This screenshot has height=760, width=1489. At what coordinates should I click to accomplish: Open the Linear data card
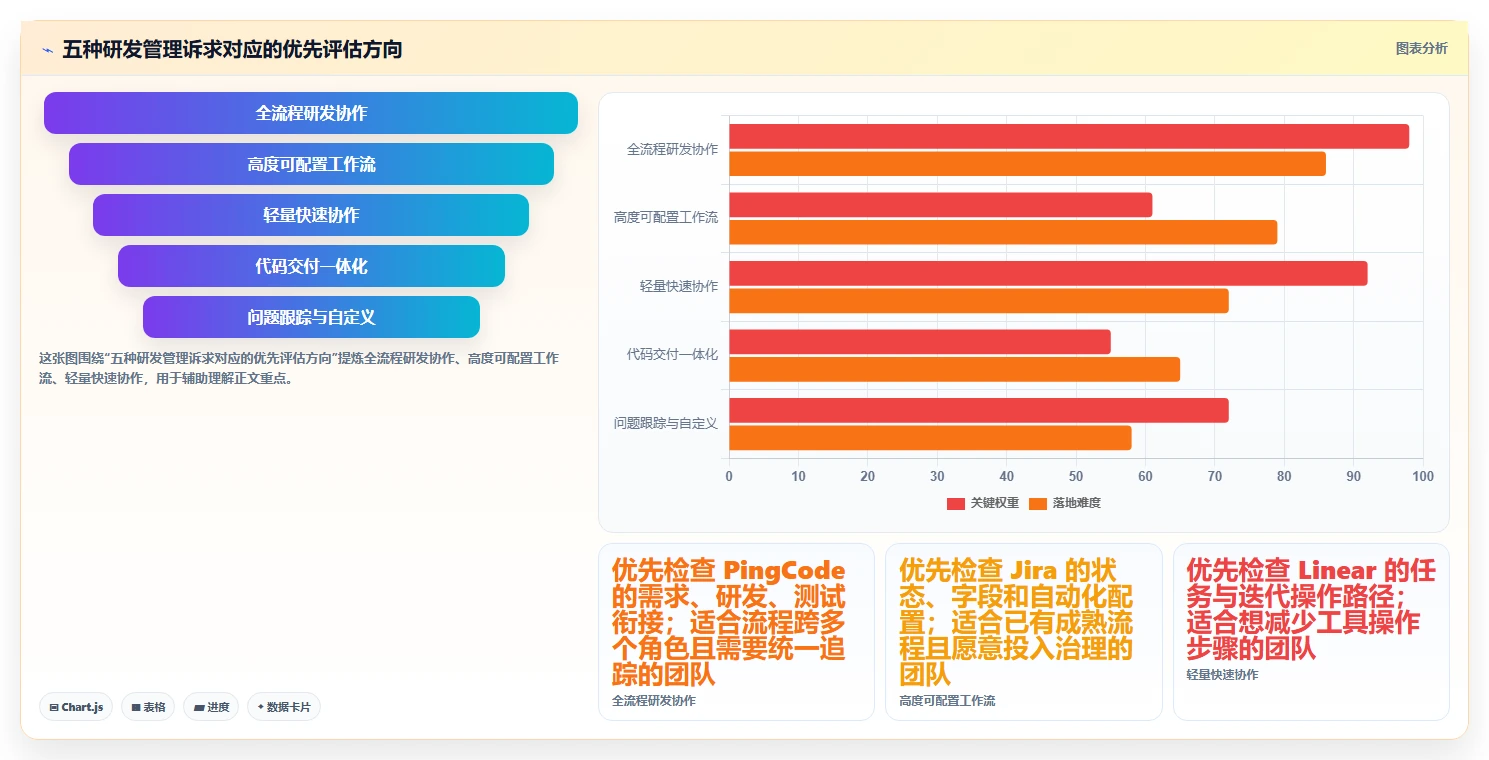(x=1311, y=631)
